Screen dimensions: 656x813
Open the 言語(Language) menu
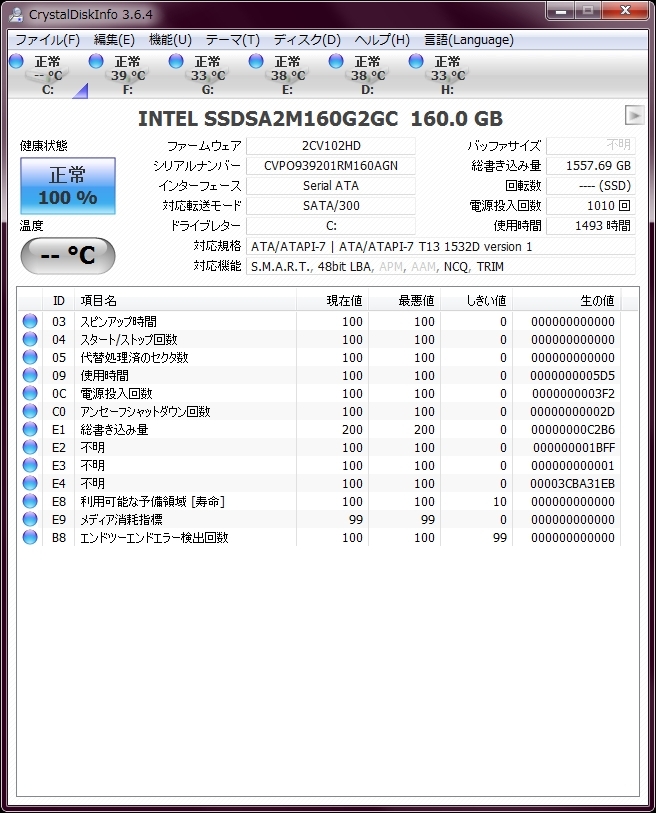469,40
